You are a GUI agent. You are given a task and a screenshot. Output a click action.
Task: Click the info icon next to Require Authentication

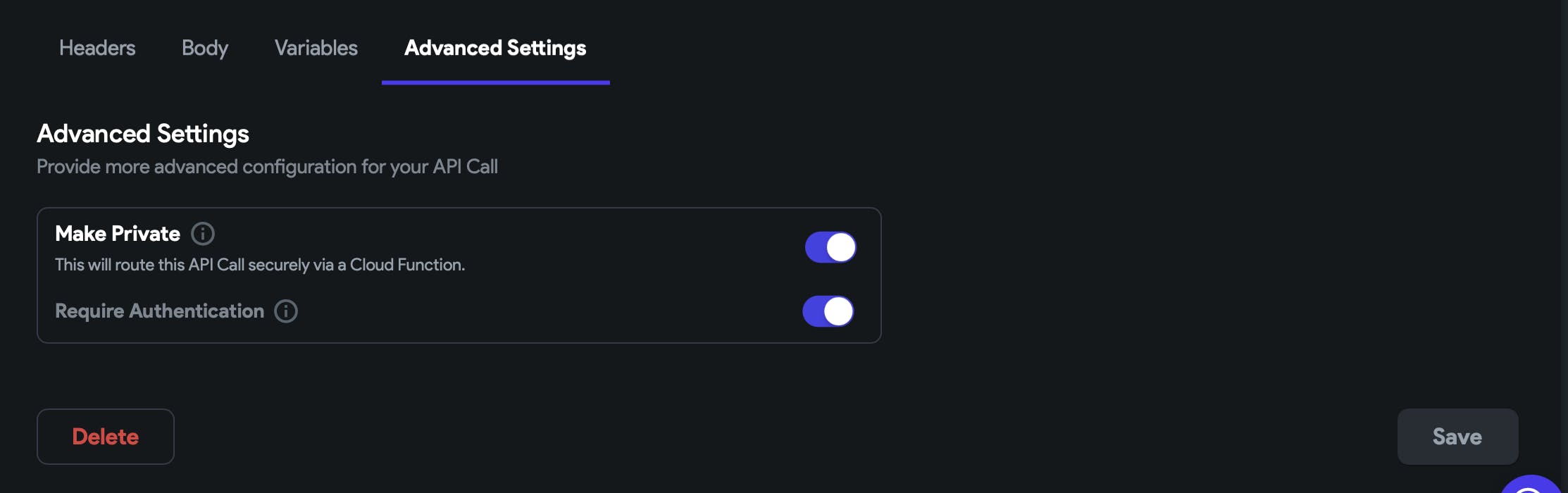click(x=286, y=311)
